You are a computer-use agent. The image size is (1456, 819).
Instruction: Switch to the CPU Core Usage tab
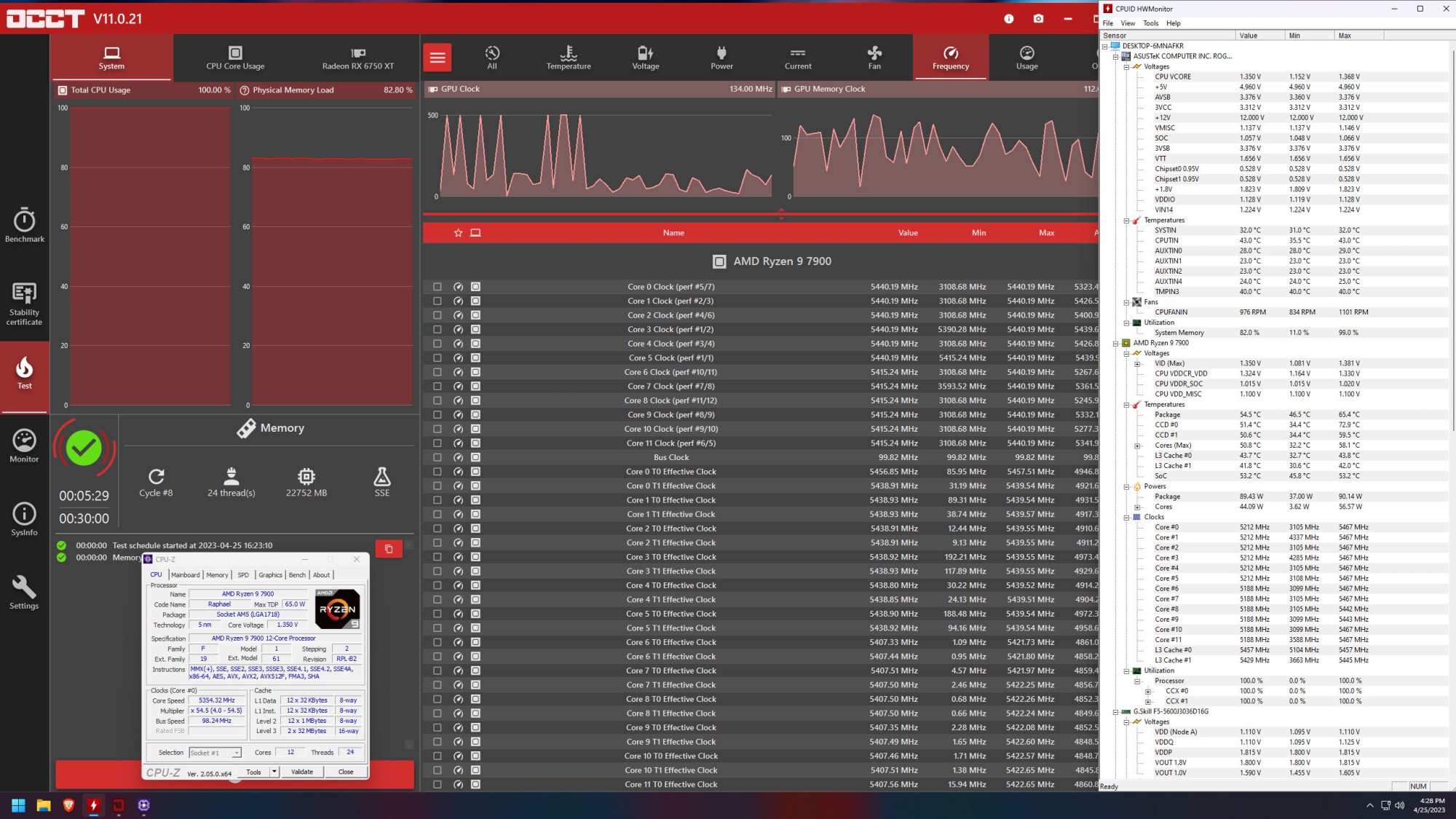coord(235,58)
